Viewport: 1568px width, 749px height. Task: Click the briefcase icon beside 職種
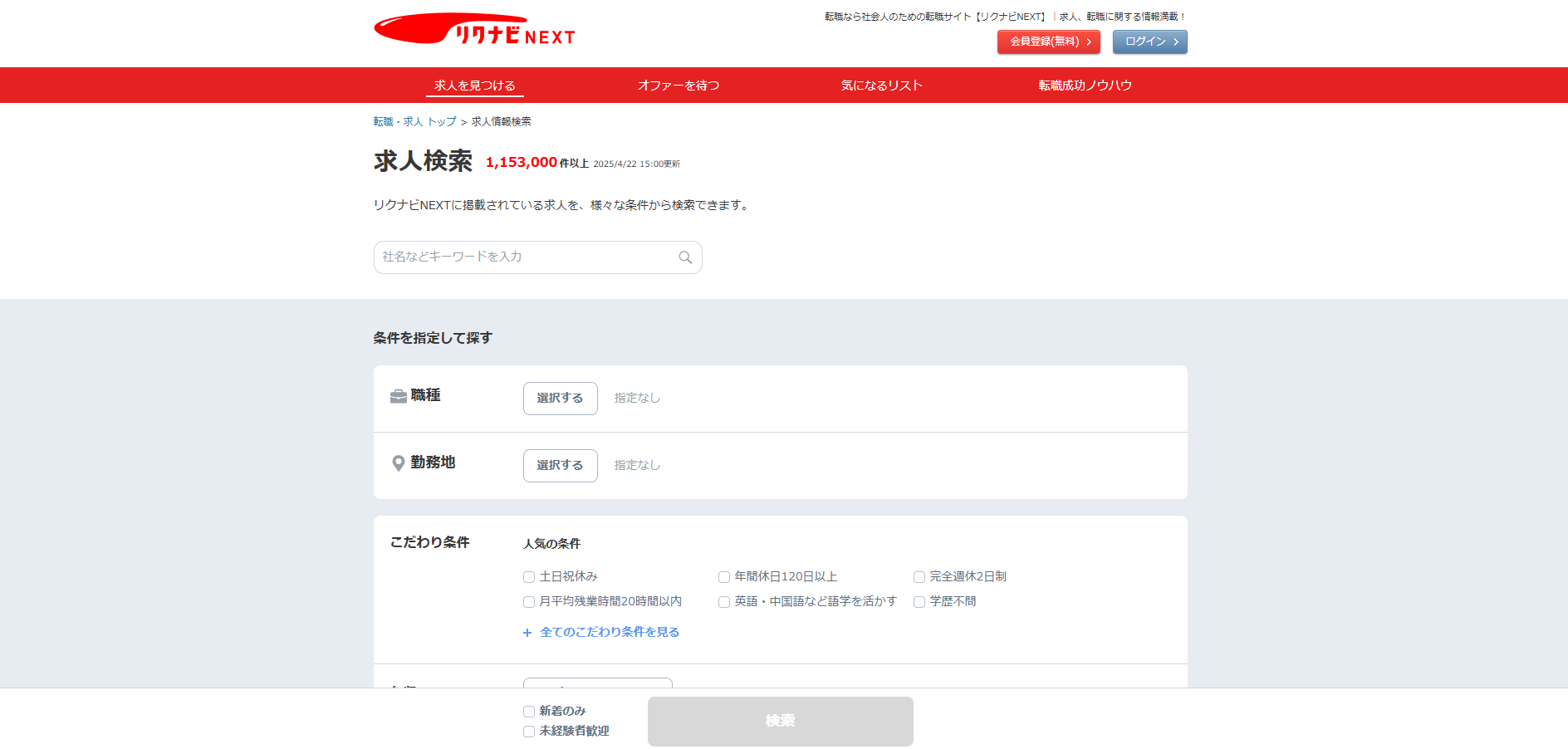[399, 396]
